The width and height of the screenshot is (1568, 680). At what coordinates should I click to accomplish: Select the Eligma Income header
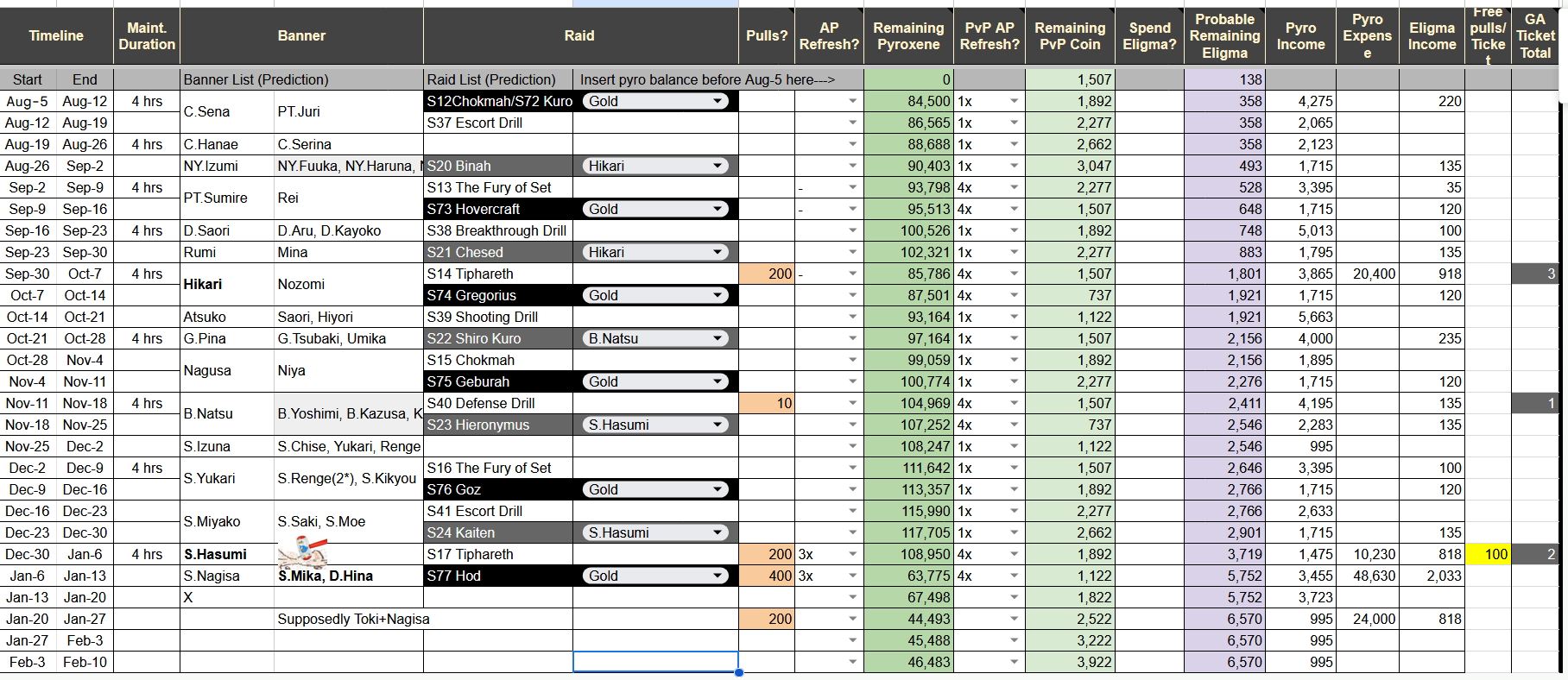coord(1432,35)
